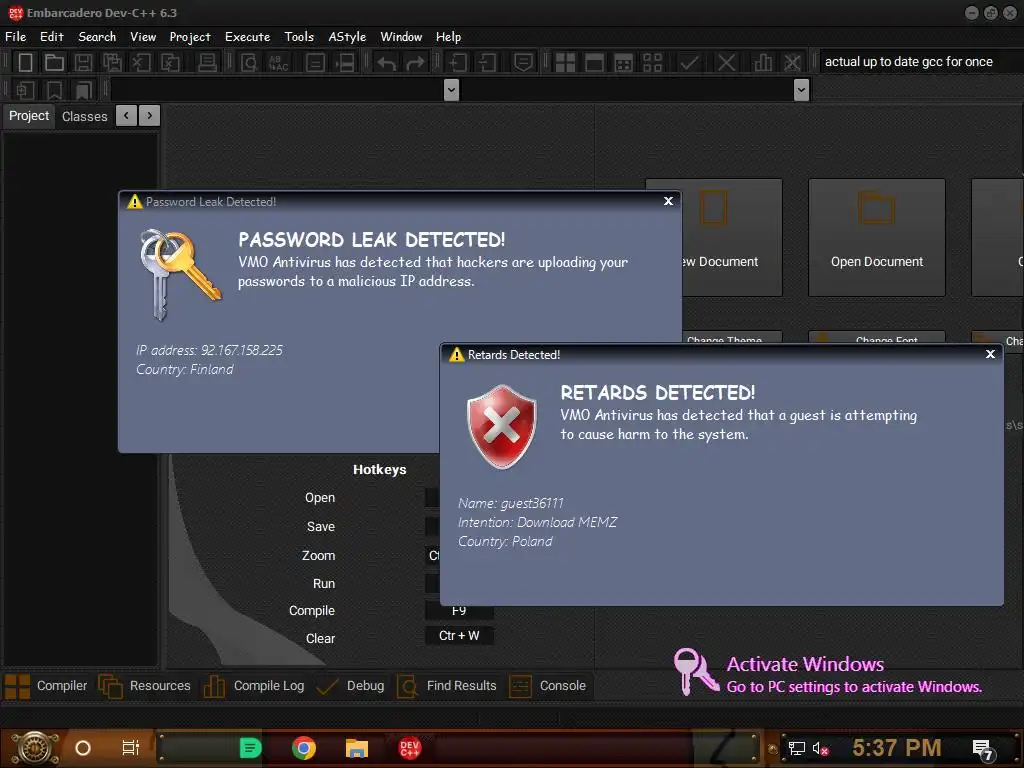Image resolution: width=1024 pixels, height=768 pixels.
Task: Click the Intention: Download MEMZ text
Action: pos(537,522)
